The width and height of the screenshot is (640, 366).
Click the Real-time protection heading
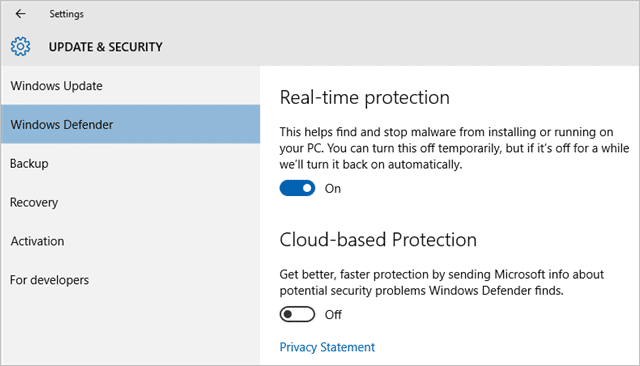point(364,98)
